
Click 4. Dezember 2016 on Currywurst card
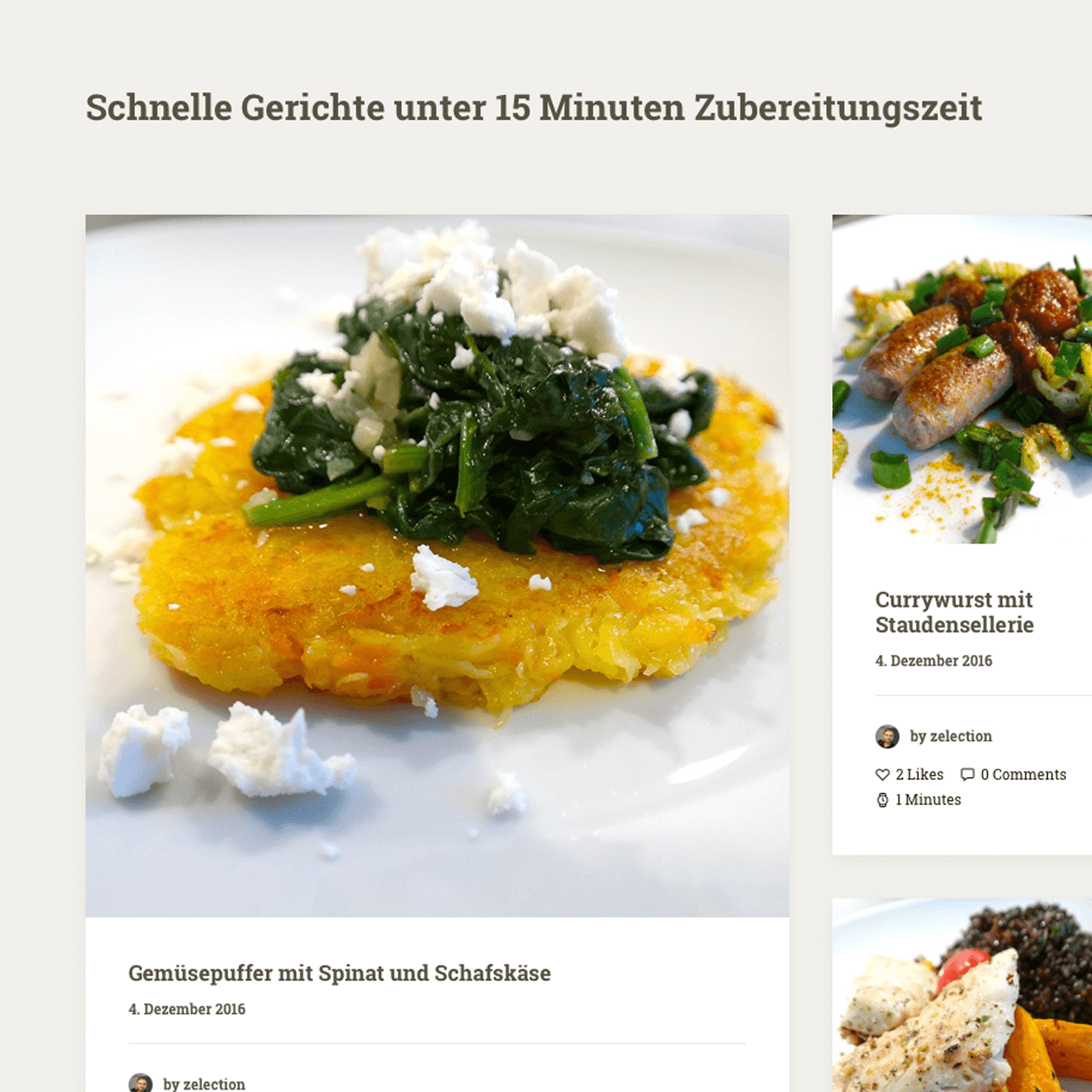933,661
